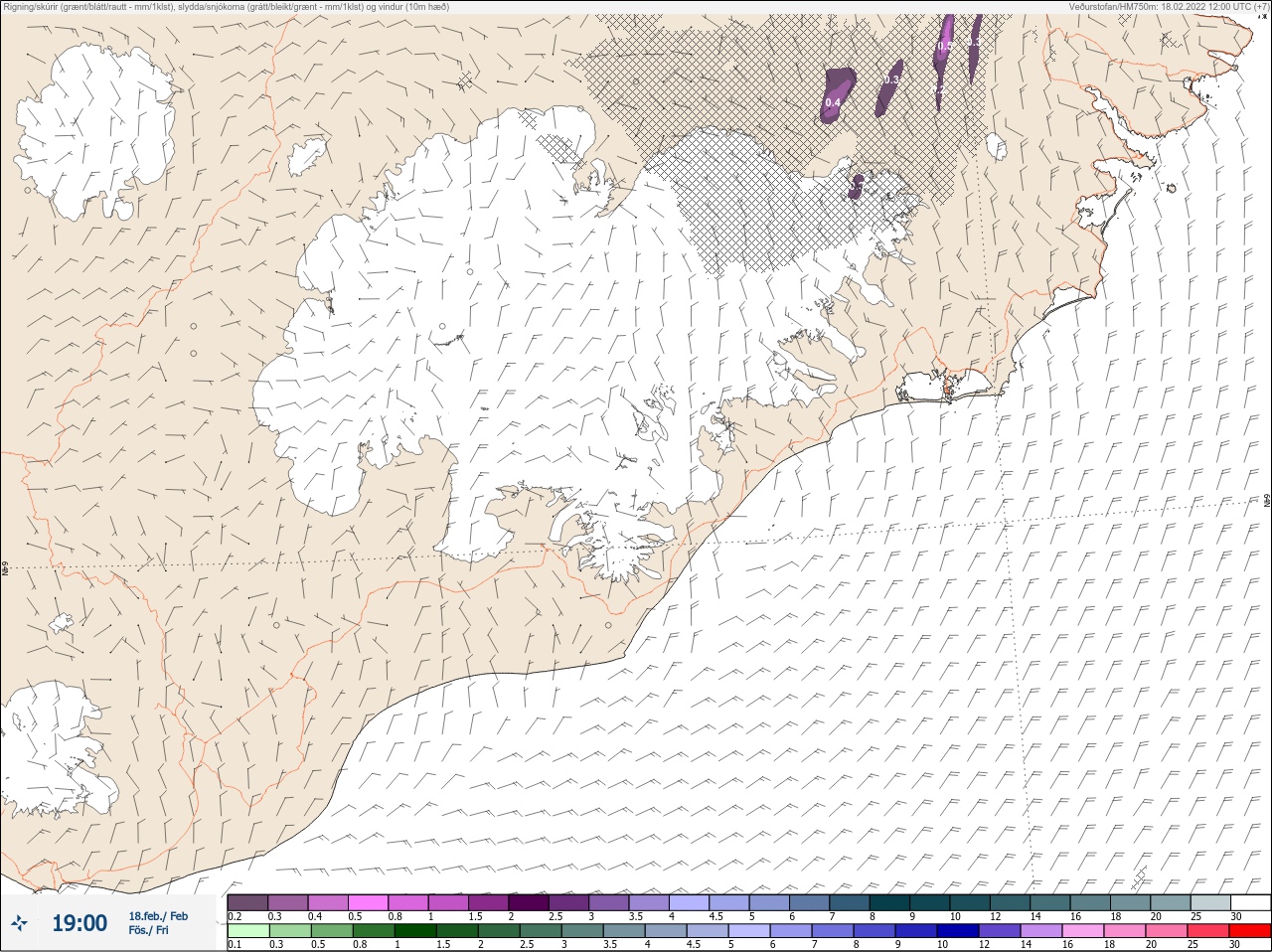This screenshot has height=952, width=1272.
Task: Pick the lower-row legend swatch labeled 2.5
Action: click(541, 932)
